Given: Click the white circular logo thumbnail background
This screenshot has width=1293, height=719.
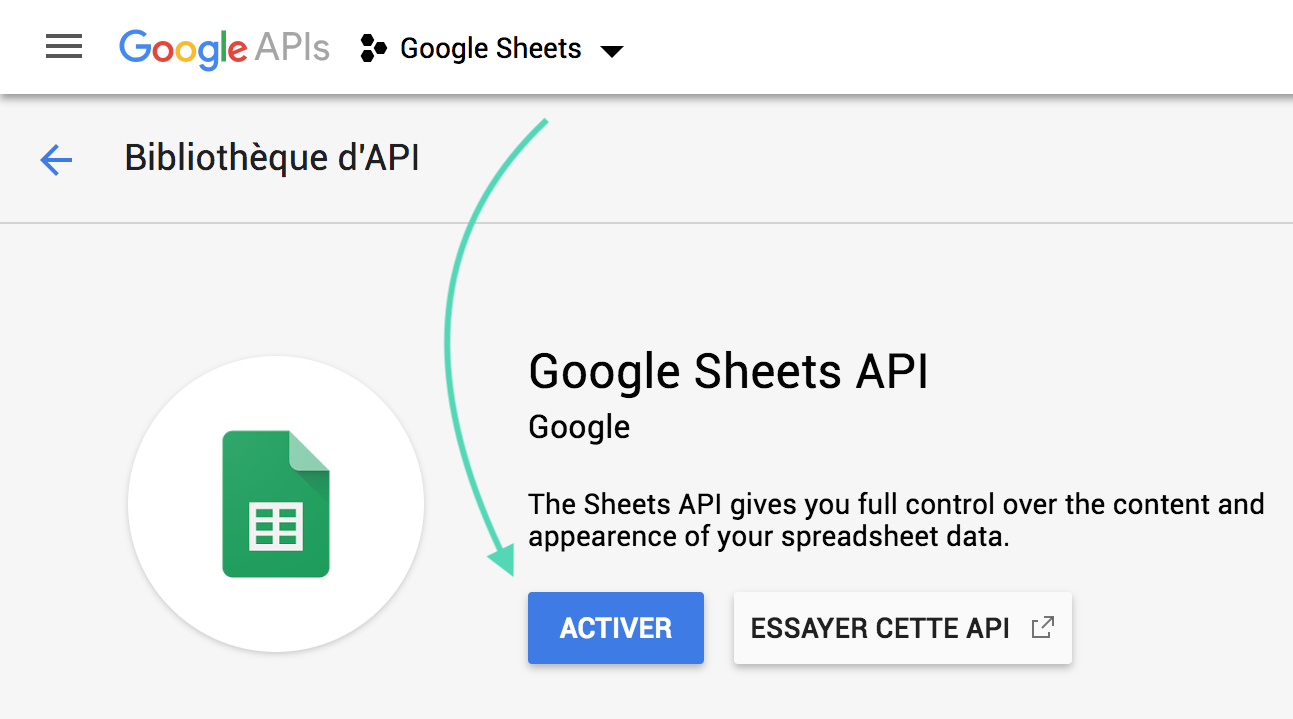Looking at the screenshot, I should (276, 504).
